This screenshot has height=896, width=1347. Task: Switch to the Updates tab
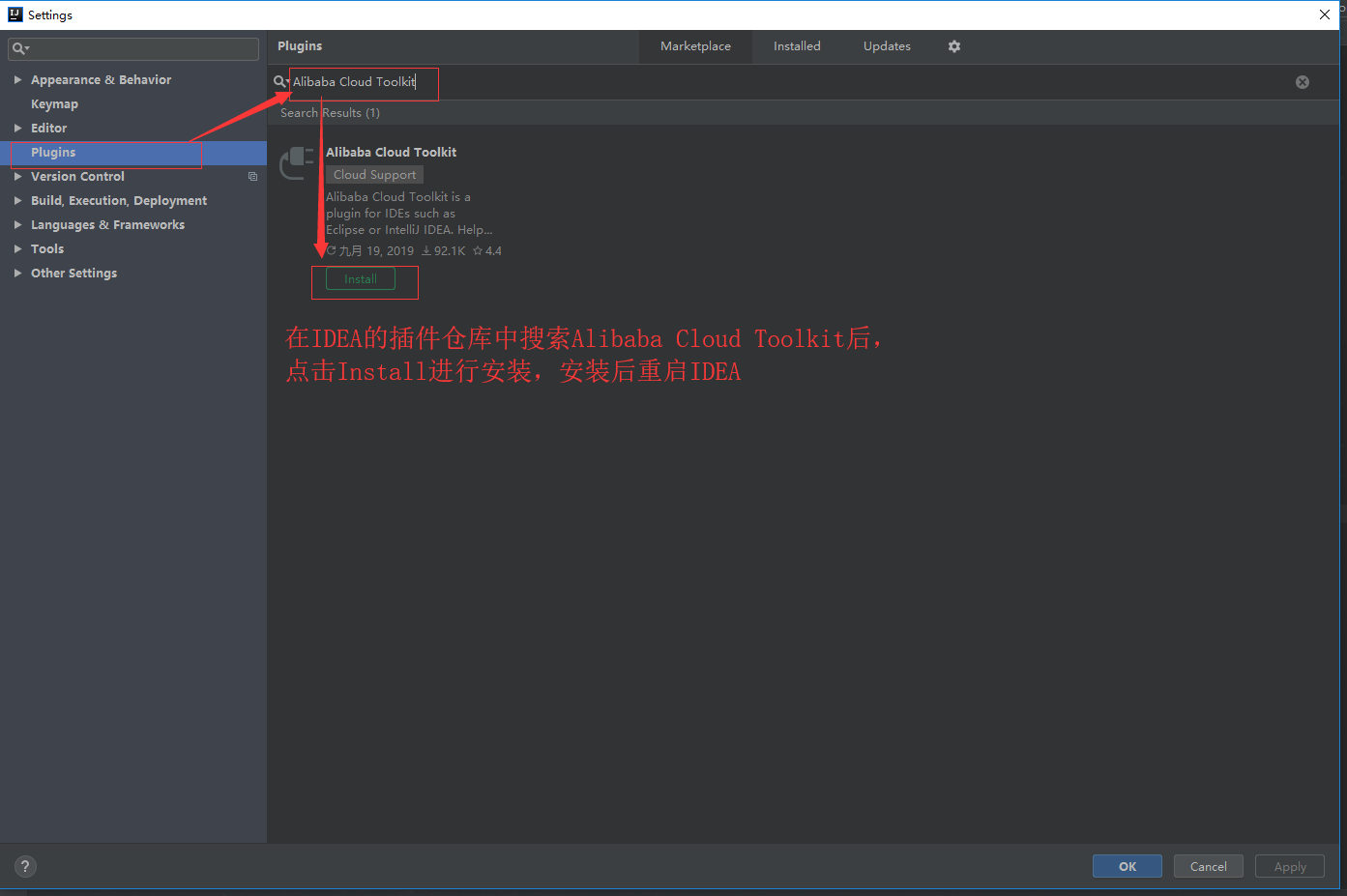click(887, 46)
